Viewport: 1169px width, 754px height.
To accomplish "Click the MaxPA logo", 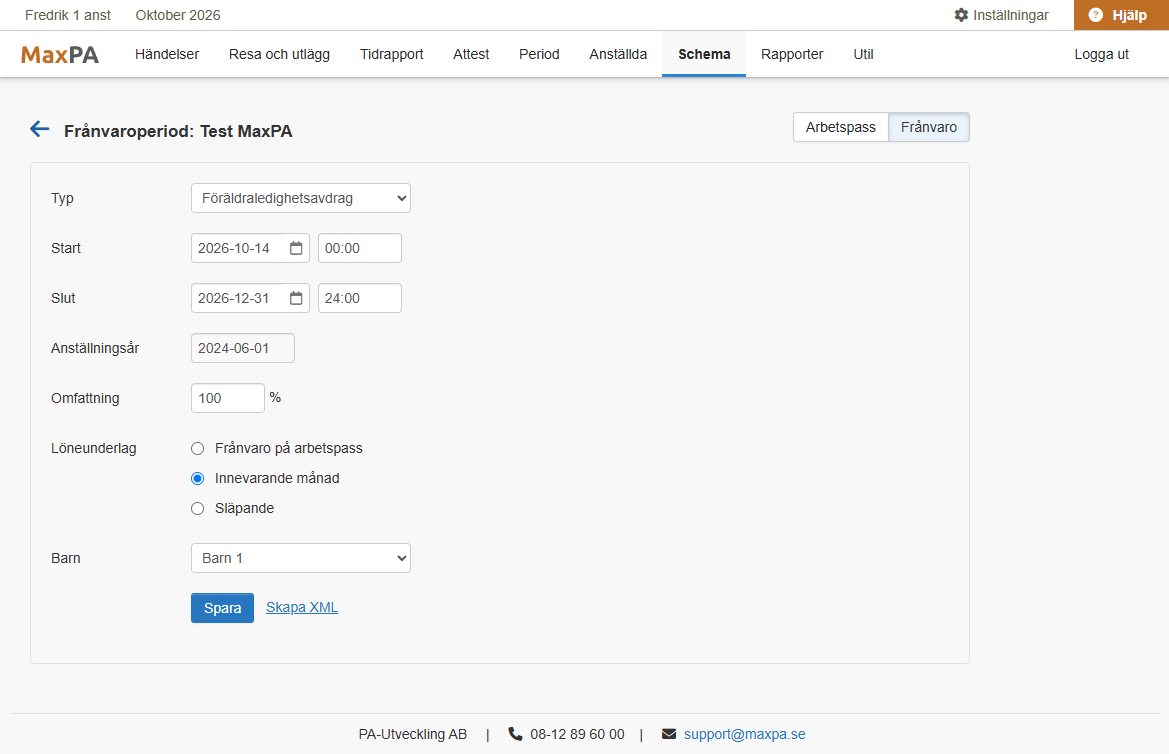I will pos(60,54).
